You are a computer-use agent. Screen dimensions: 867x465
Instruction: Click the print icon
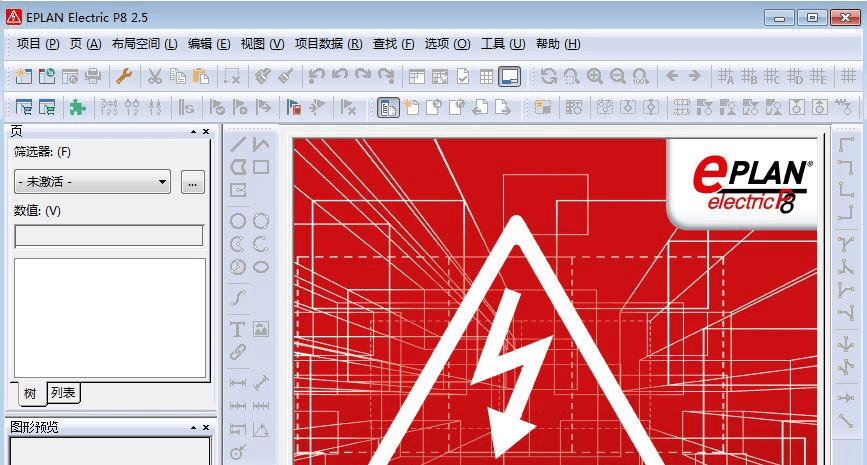pyautogui.click(x=93, y=76)
